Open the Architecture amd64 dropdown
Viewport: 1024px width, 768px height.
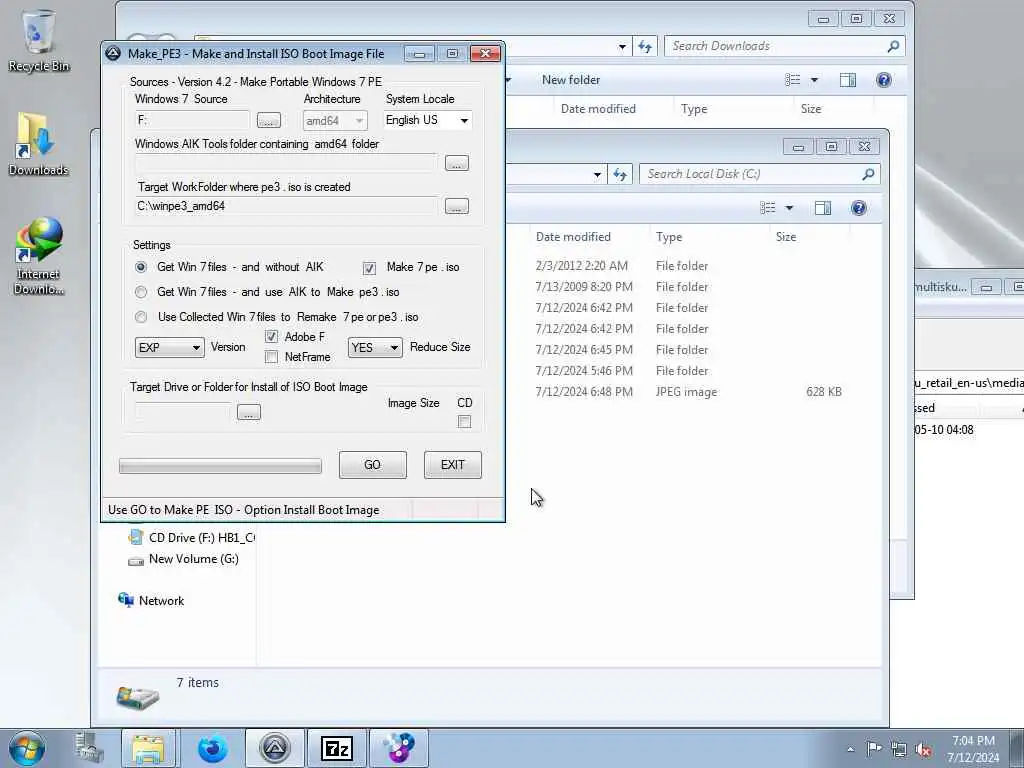[x=334, y=121]
